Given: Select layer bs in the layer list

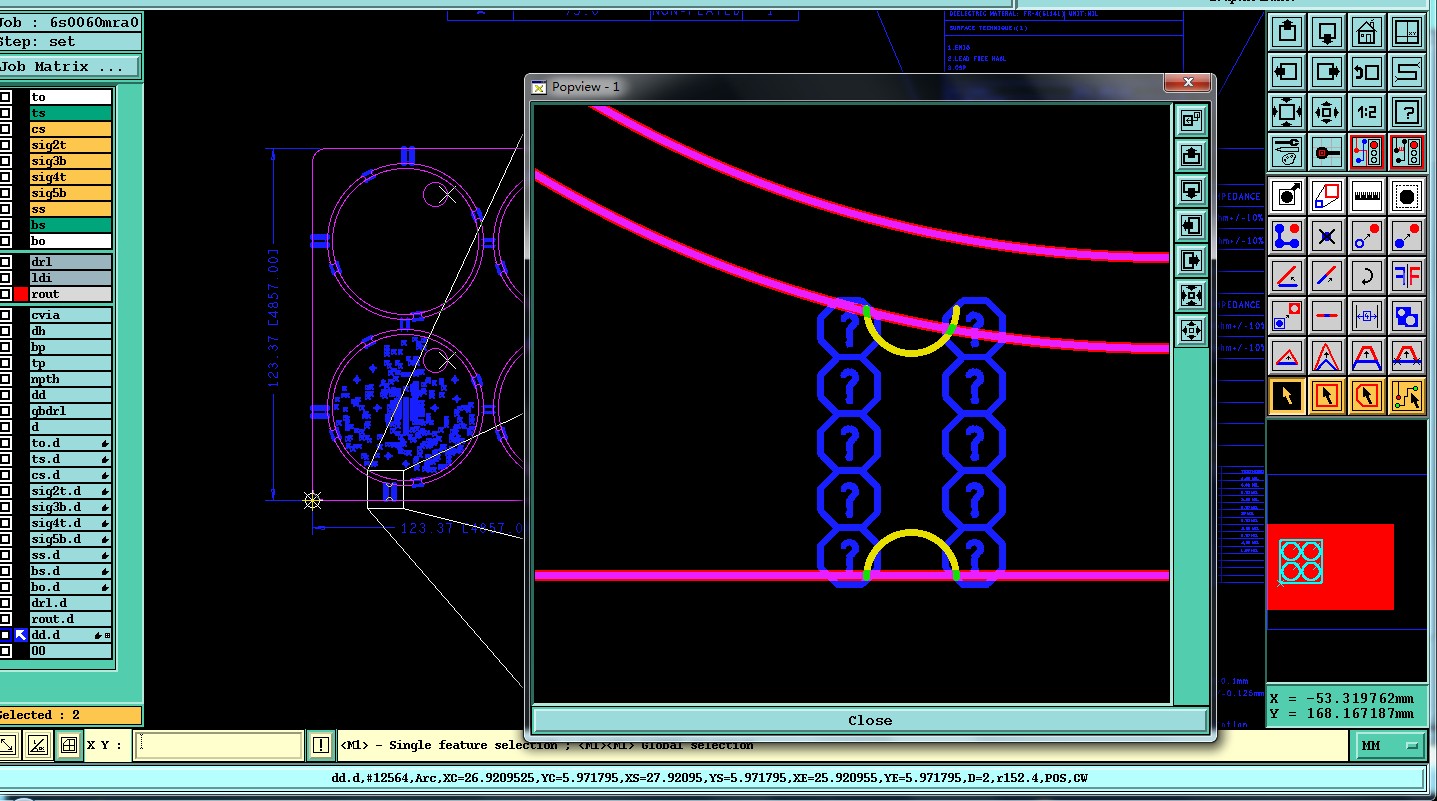Looking at the screenshot, I should pyautogui.click(x=70, y=225).
